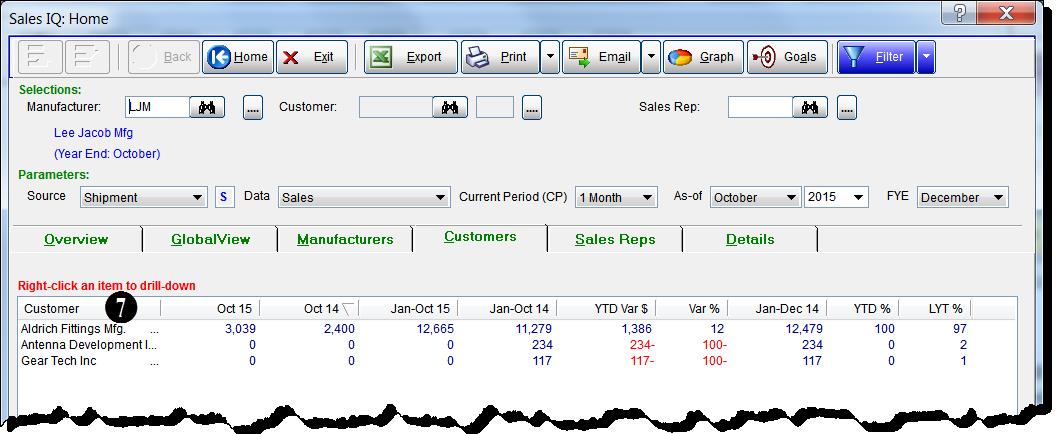Screen dimensions: 1060x434
Task: Click the expand outline toolbar icon
Action: [87, 57]
